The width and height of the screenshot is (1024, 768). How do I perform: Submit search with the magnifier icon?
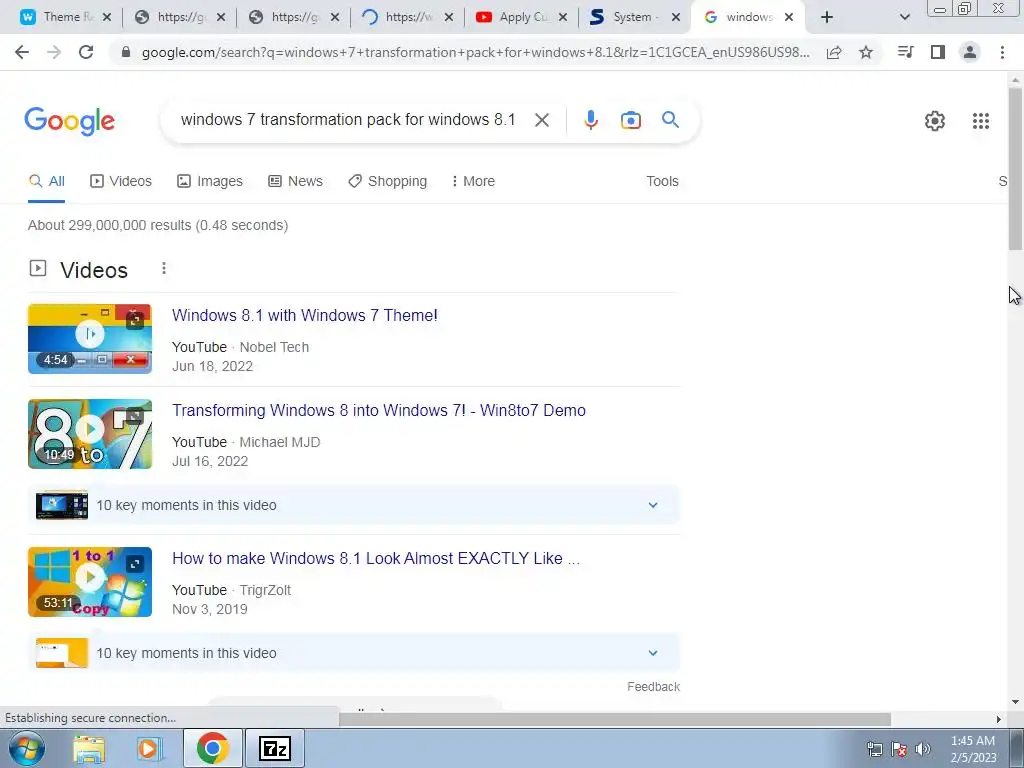[670, 120]
